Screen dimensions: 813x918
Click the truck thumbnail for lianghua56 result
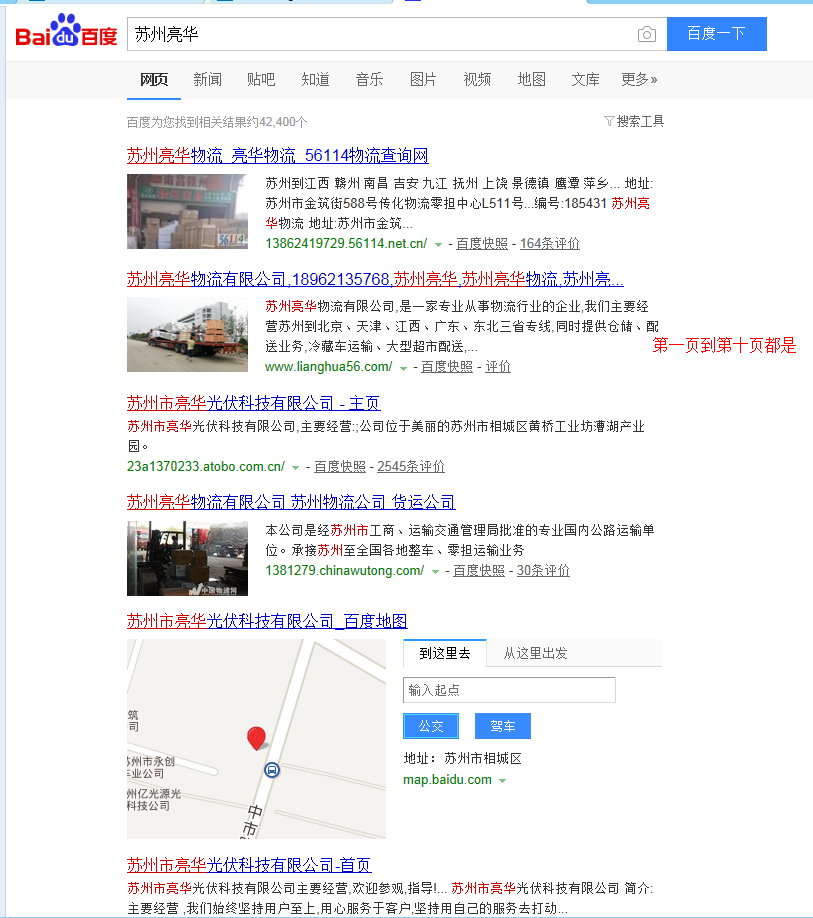pos(187,334)
